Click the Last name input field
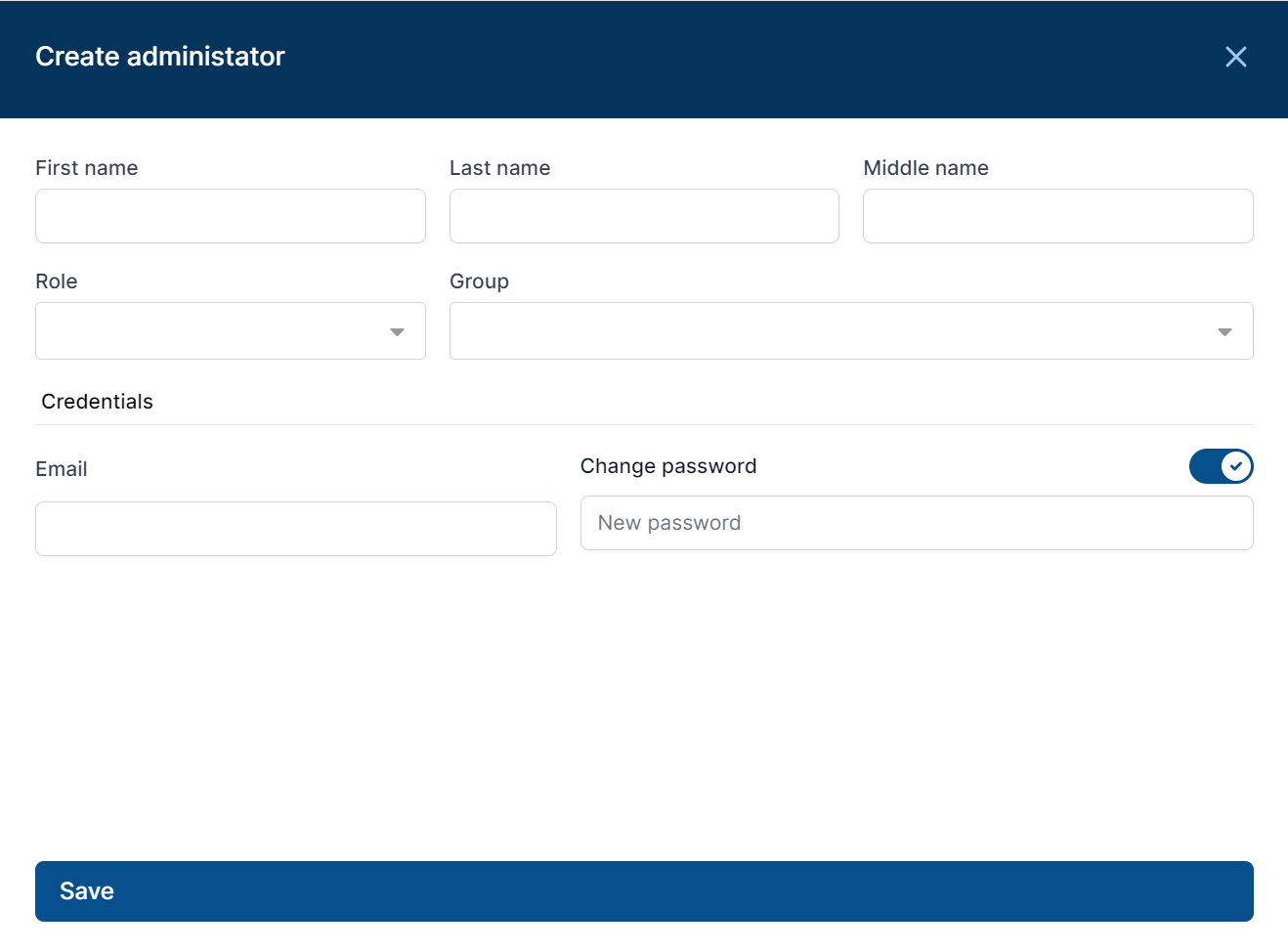 644,216
